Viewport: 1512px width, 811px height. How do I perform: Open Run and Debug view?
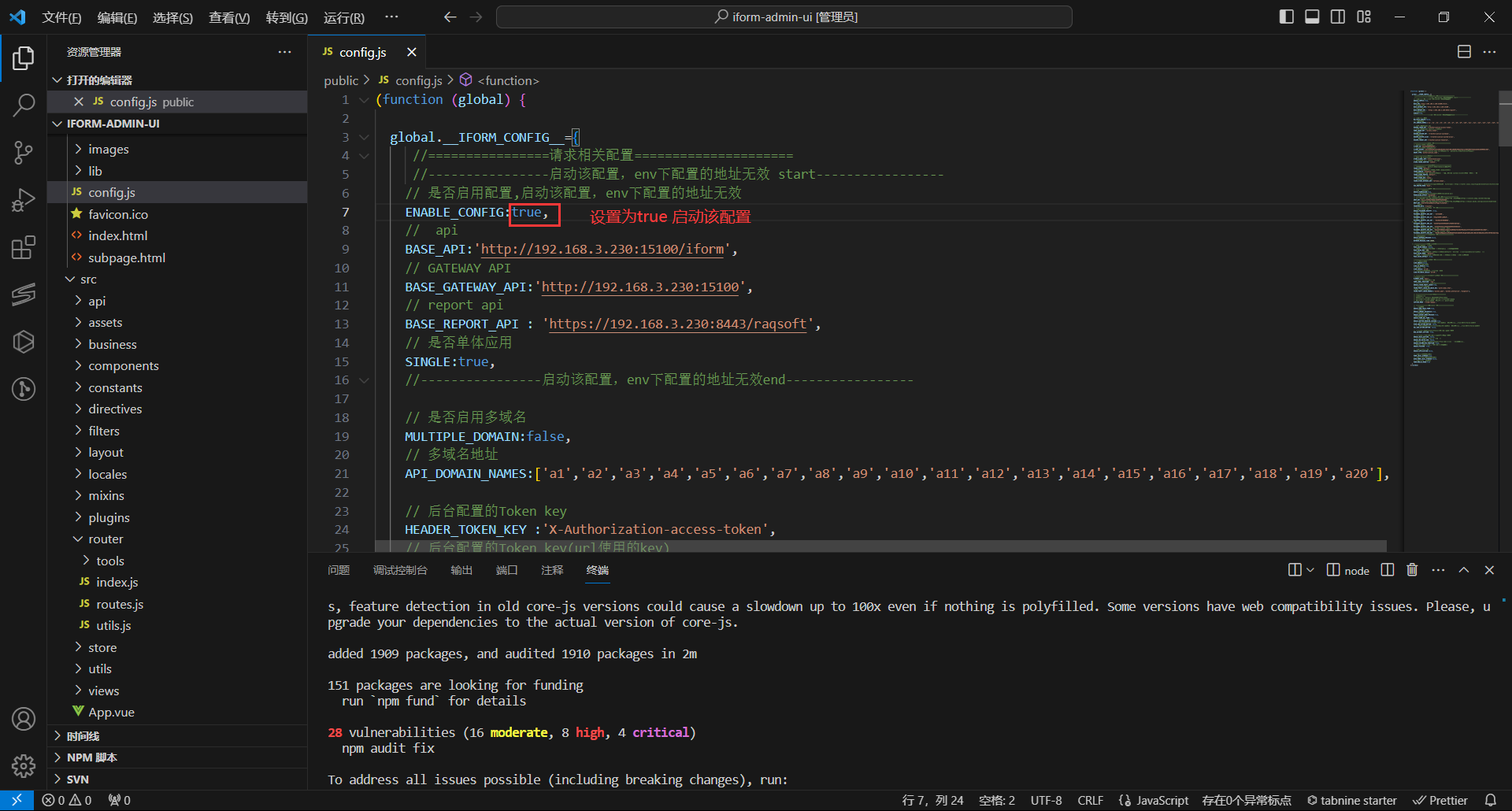tap(24, 200)
